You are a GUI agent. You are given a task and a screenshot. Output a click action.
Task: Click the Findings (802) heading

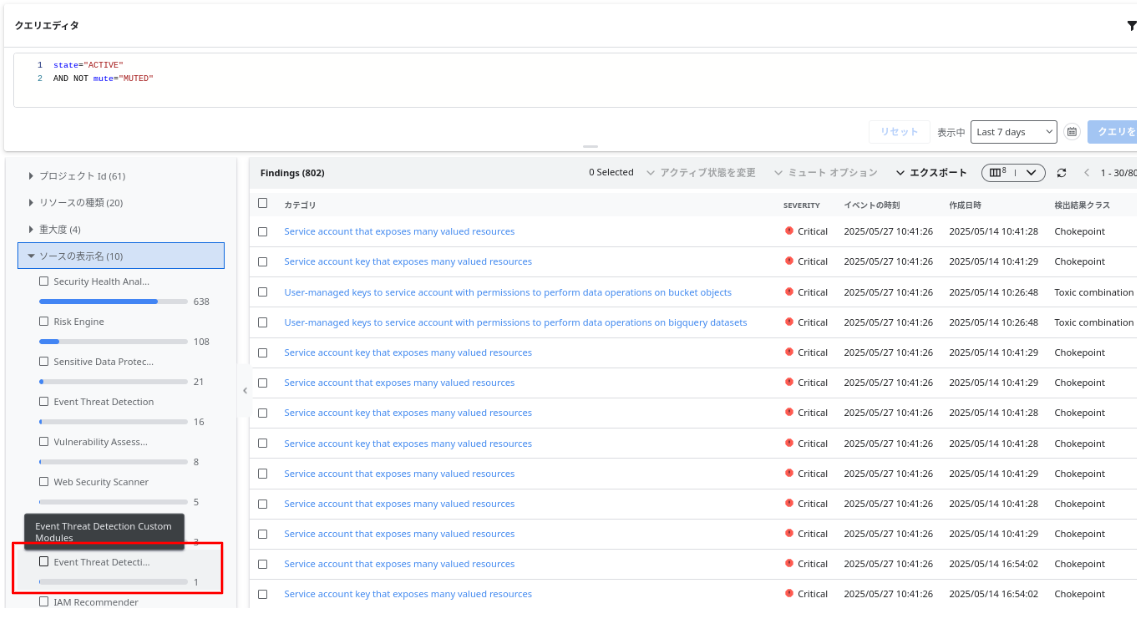(x=292, y=173)
